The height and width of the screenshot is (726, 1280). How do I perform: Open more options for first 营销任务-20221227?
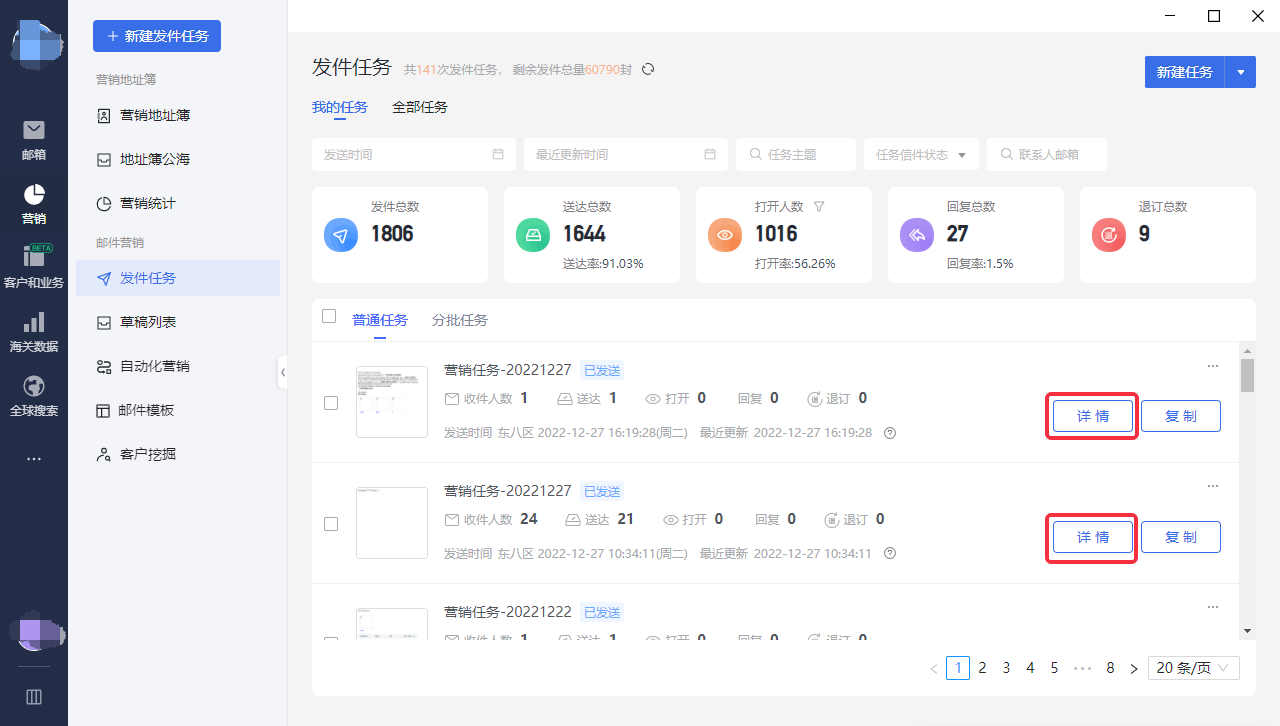click(1213, 366)
